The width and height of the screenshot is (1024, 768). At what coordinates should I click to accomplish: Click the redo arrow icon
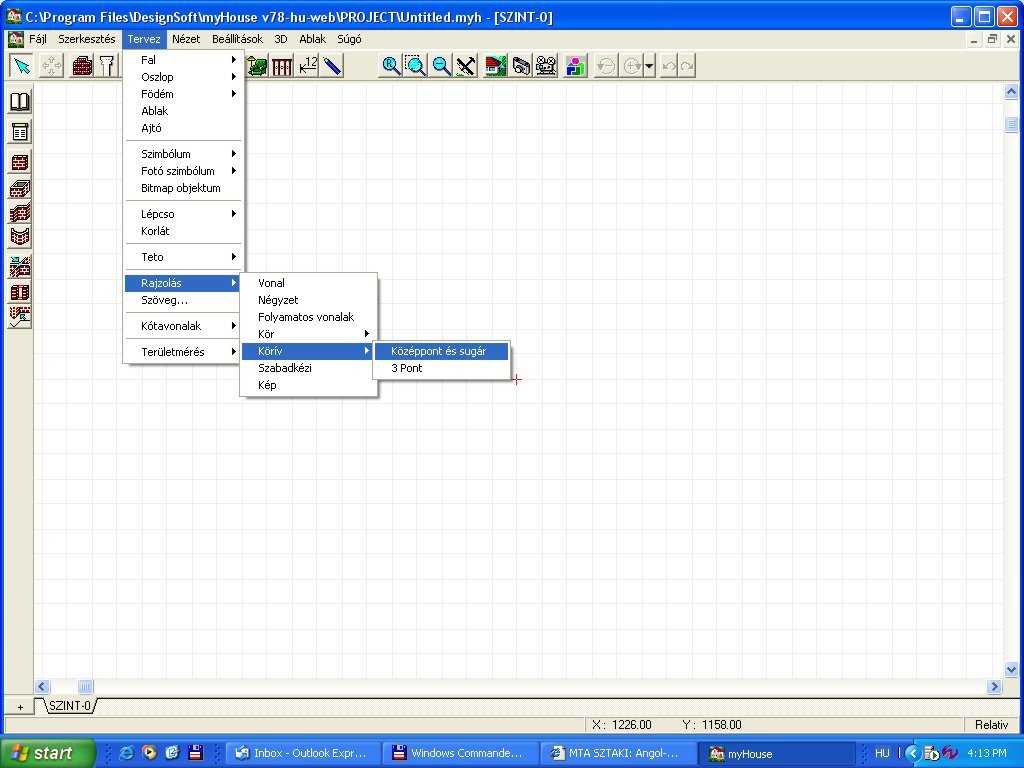pyautogui.click(x=687, y=66)
